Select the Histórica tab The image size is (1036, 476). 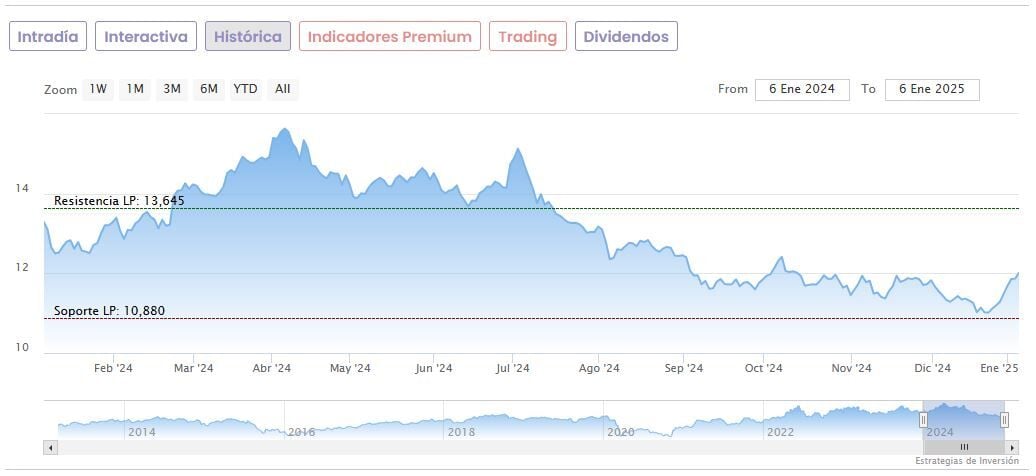[248, 37]
